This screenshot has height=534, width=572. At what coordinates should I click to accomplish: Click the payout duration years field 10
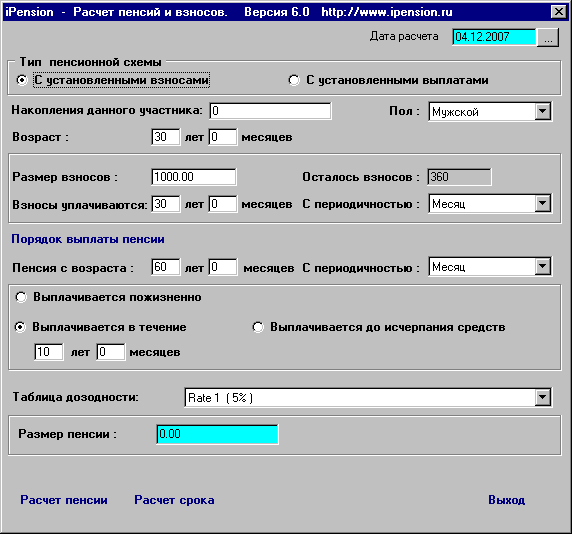pyautogui.click(x=49, y=352)
